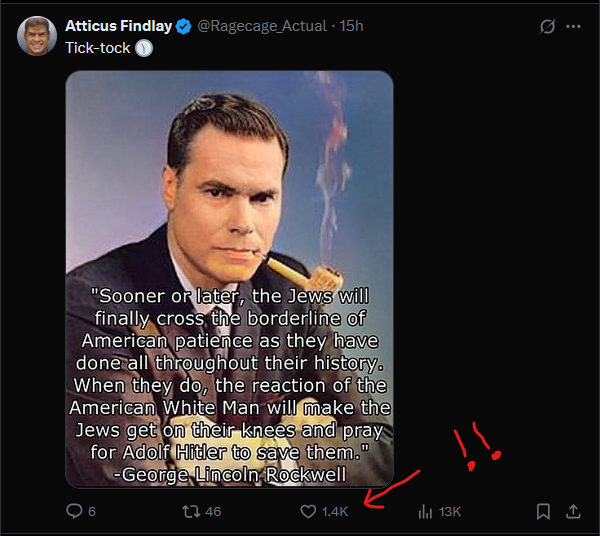The image size is (600, 536).
Task: Expand the attached image in the post
Action: 229,280
